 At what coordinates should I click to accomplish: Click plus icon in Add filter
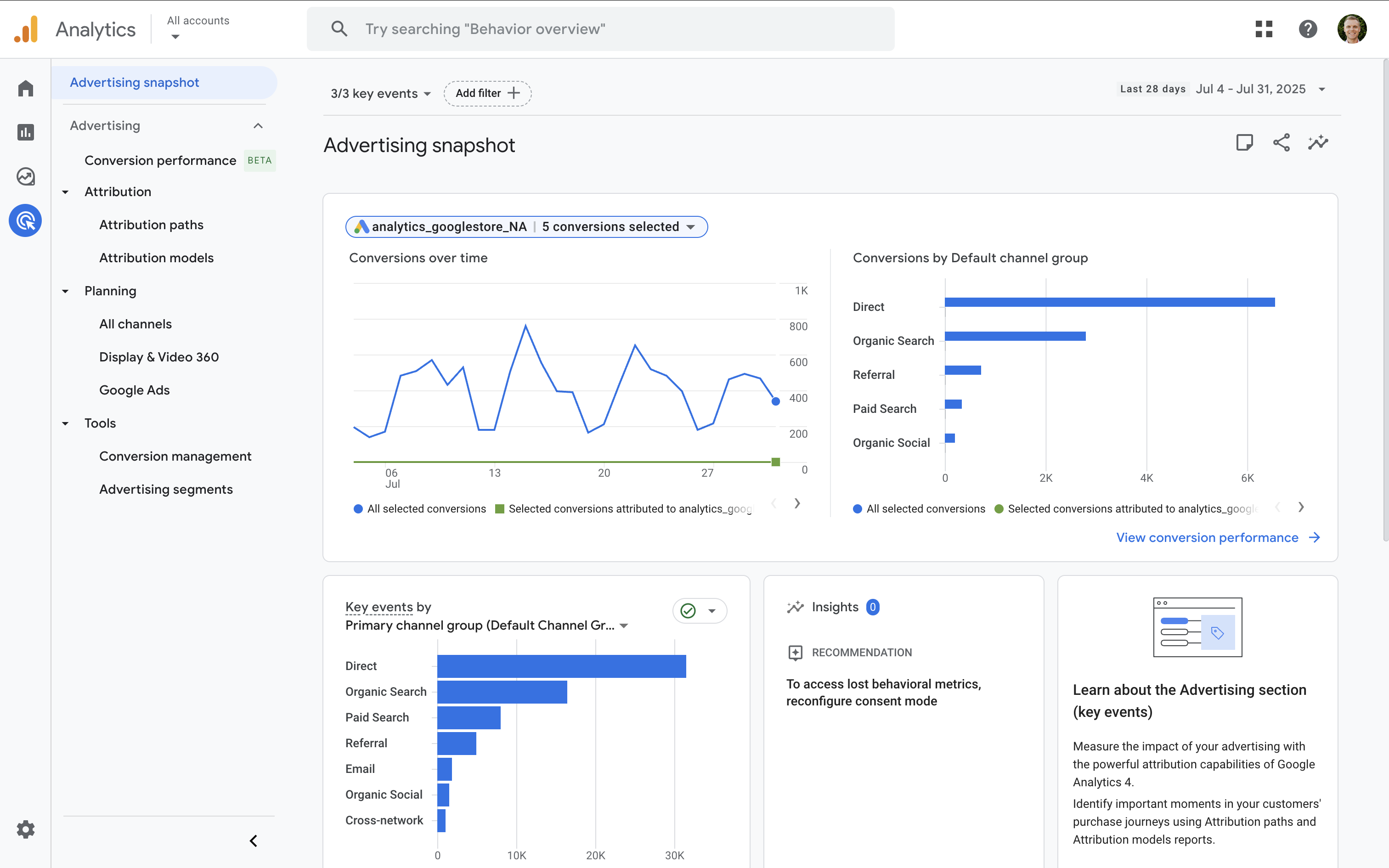514,93
